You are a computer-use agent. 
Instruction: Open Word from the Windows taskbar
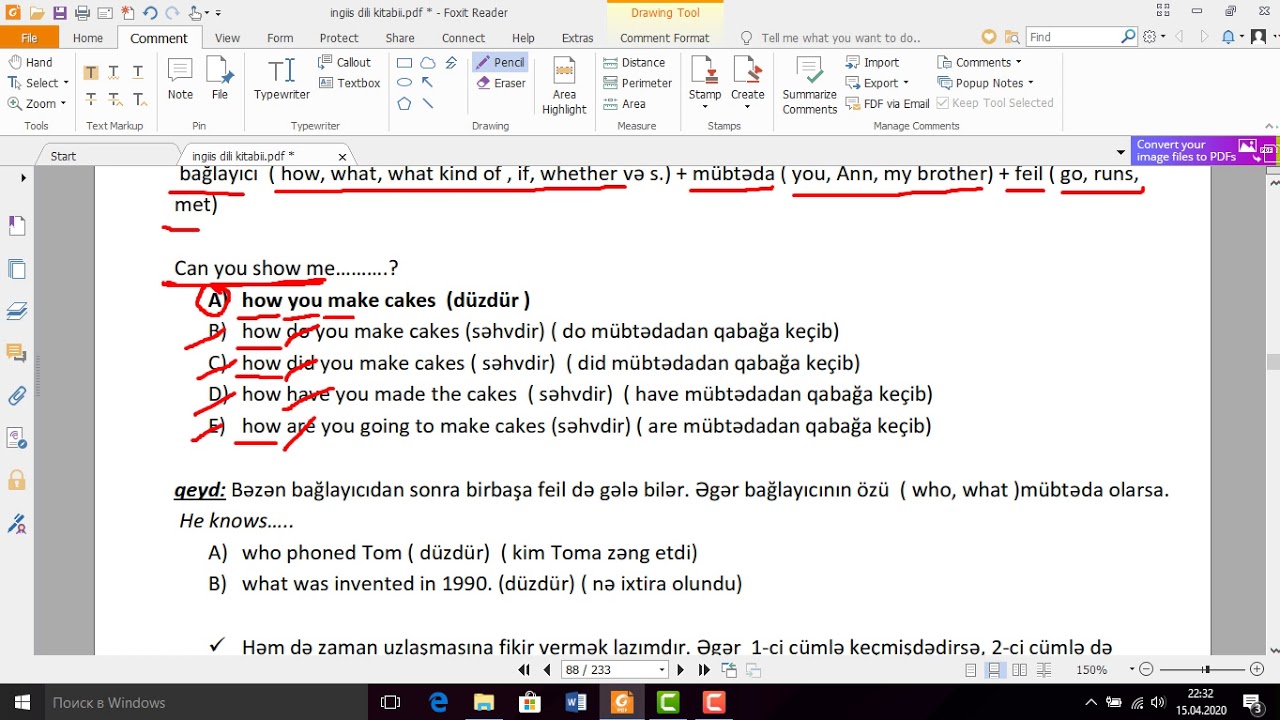(x=576, y=702)
